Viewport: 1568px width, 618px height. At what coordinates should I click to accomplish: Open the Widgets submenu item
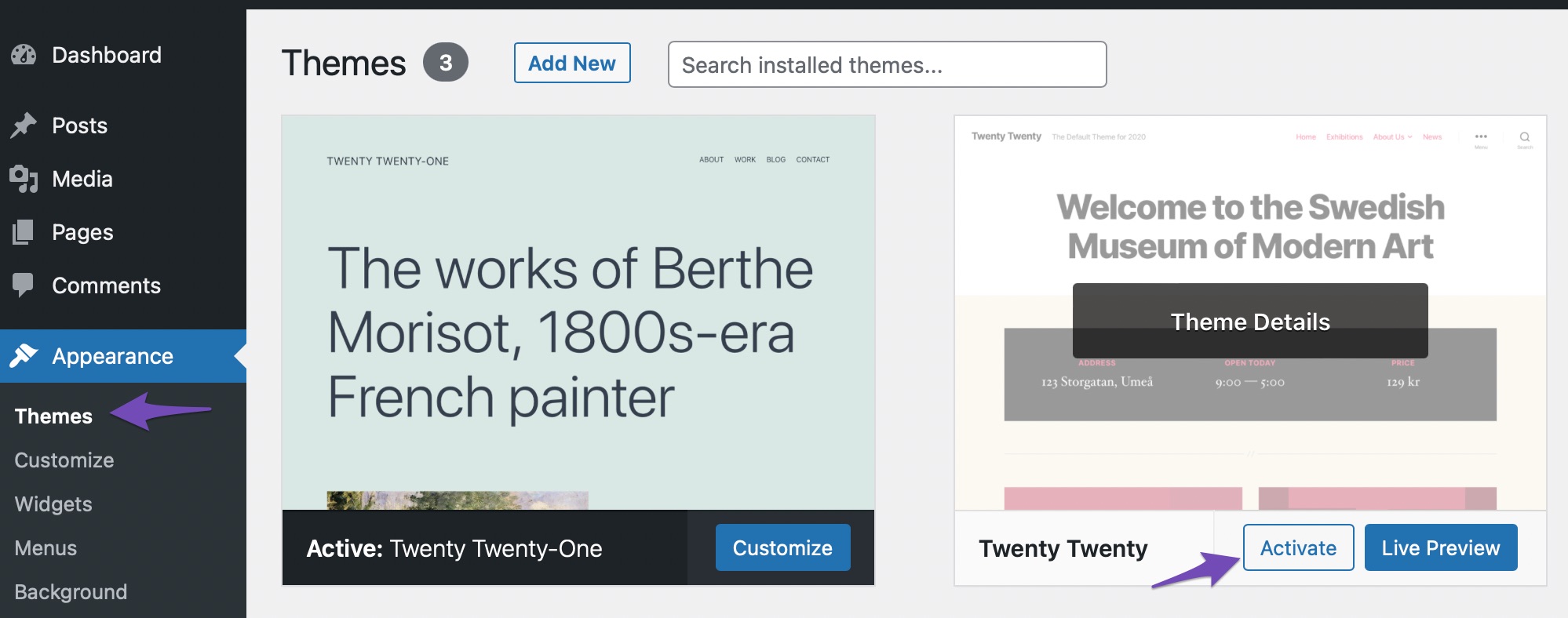pyautogui.click(x=53, y=503)
